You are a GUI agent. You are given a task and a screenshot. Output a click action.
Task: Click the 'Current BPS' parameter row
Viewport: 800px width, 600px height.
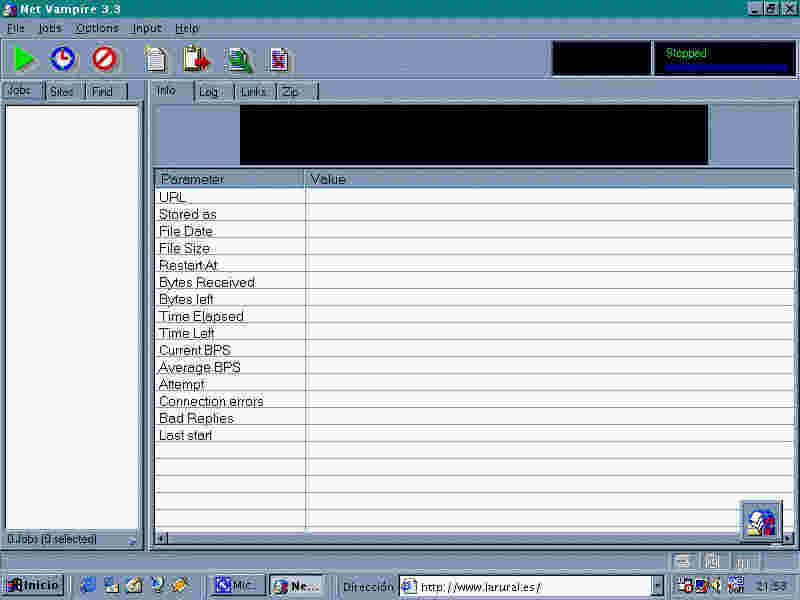(474, 350)
